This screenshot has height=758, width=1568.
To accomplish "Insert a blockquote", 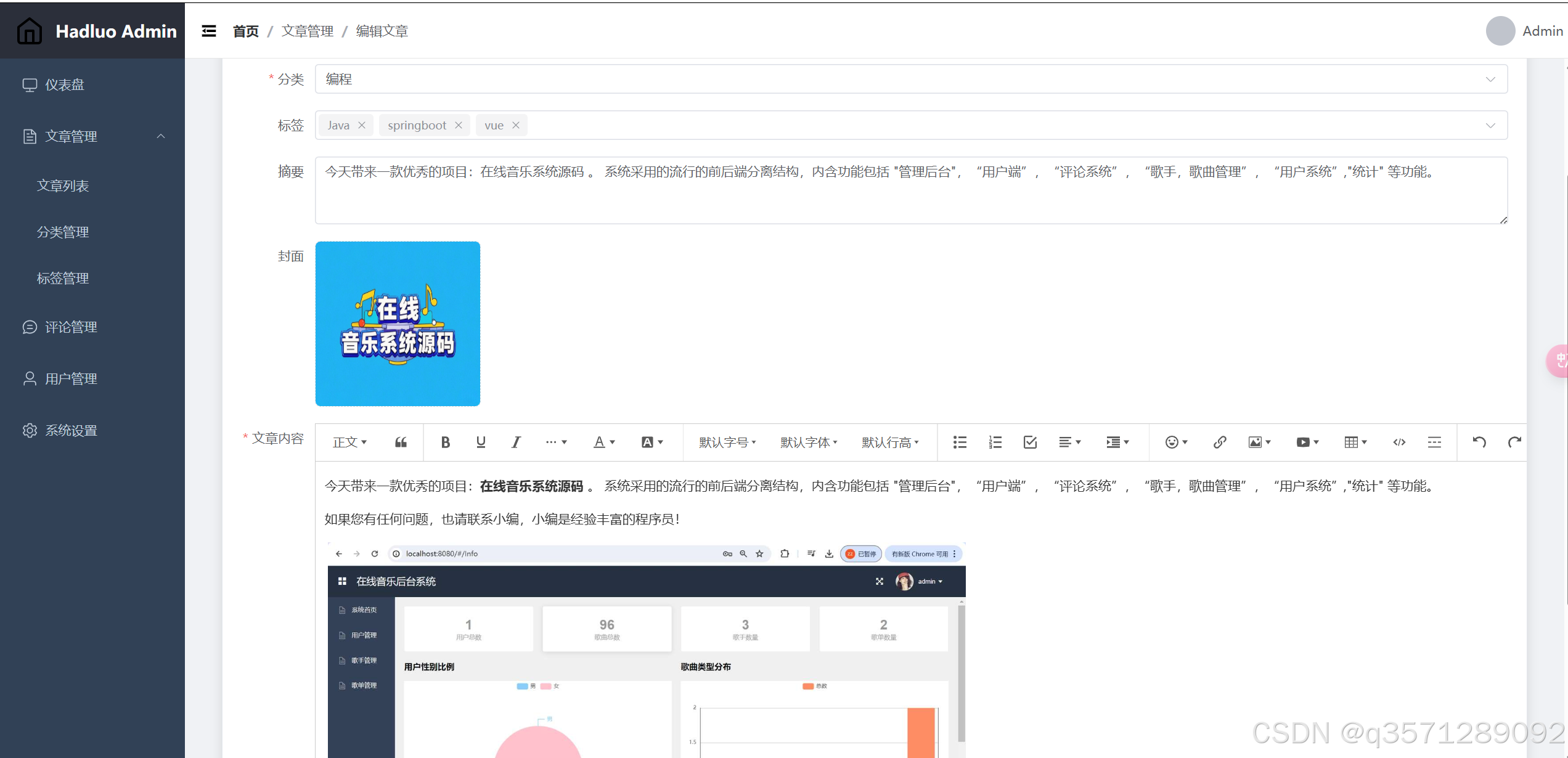I will point(401,442).
